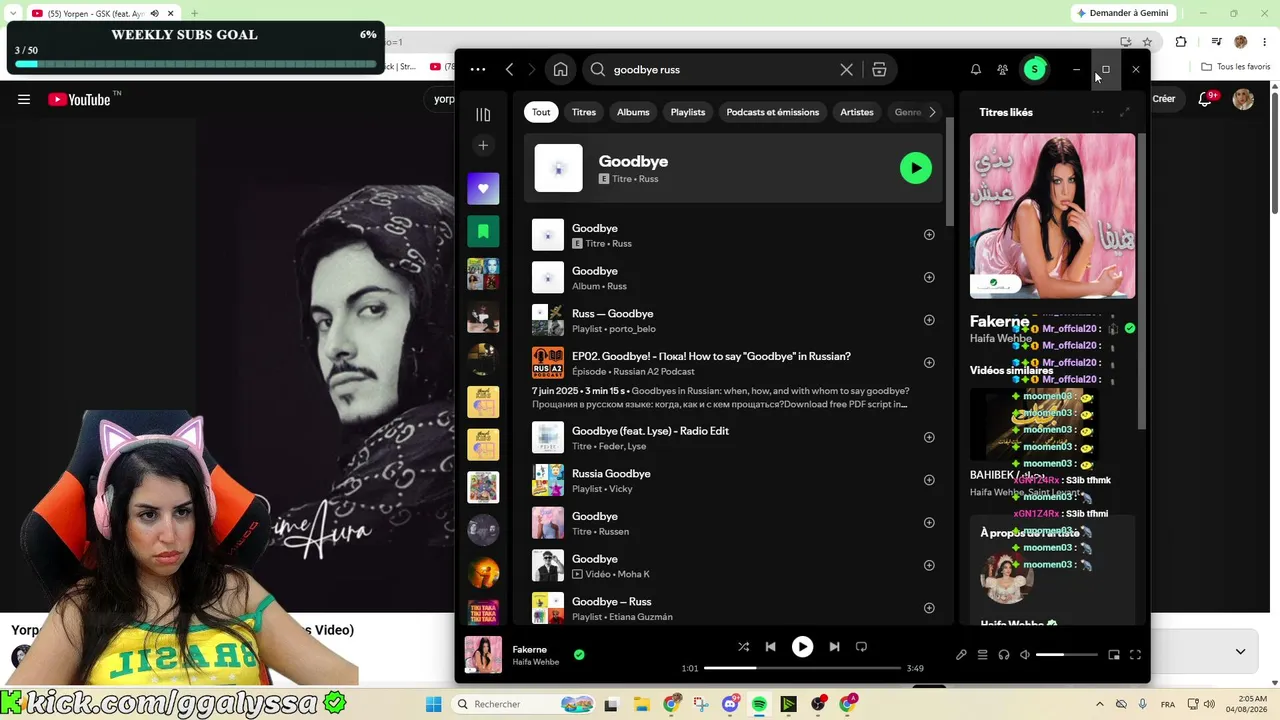
Task: Open the Browse icon in Spotify search bar
Action: coord(879,70)
